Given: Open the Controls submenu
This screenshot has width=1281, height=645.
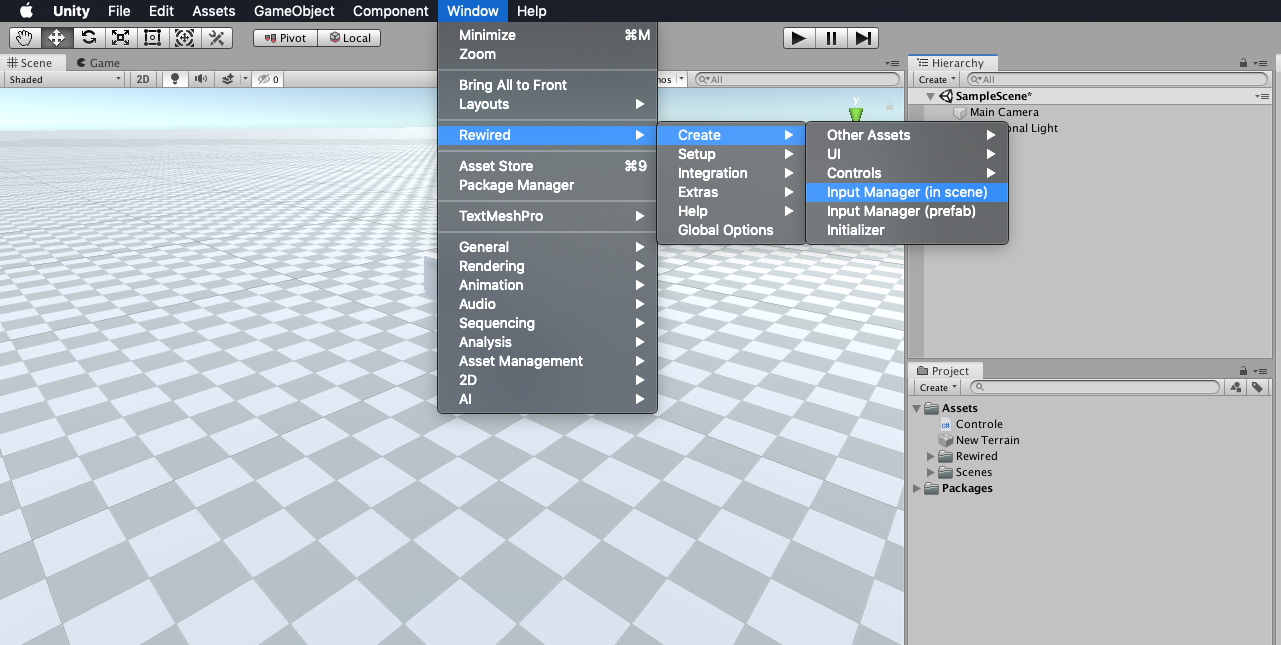Looking at the screenshot, I should tap(907, 173).
